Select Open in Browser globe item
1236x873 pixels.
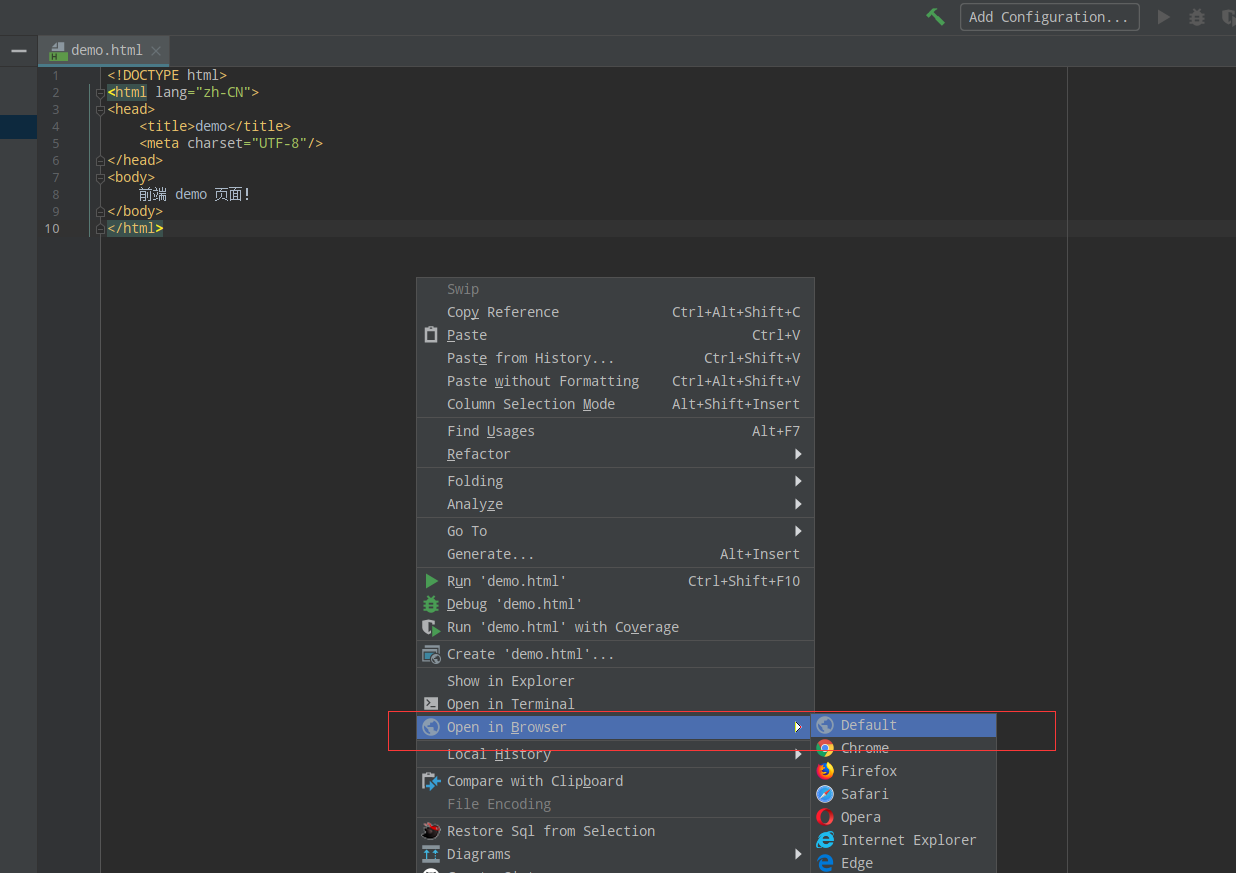tap(615, 727)
